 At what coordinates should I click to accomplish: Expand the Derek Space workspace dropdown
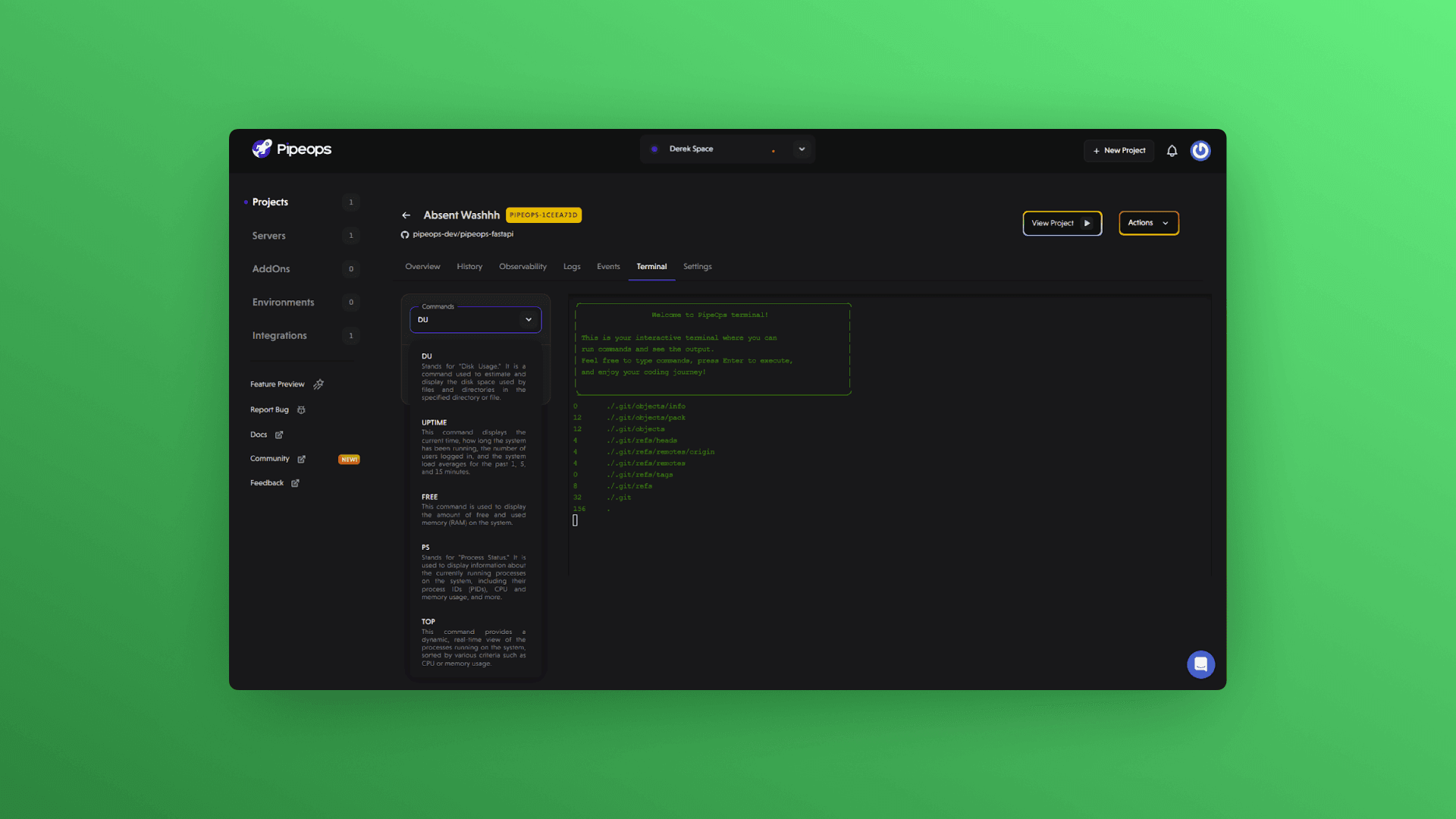point(802,149)
